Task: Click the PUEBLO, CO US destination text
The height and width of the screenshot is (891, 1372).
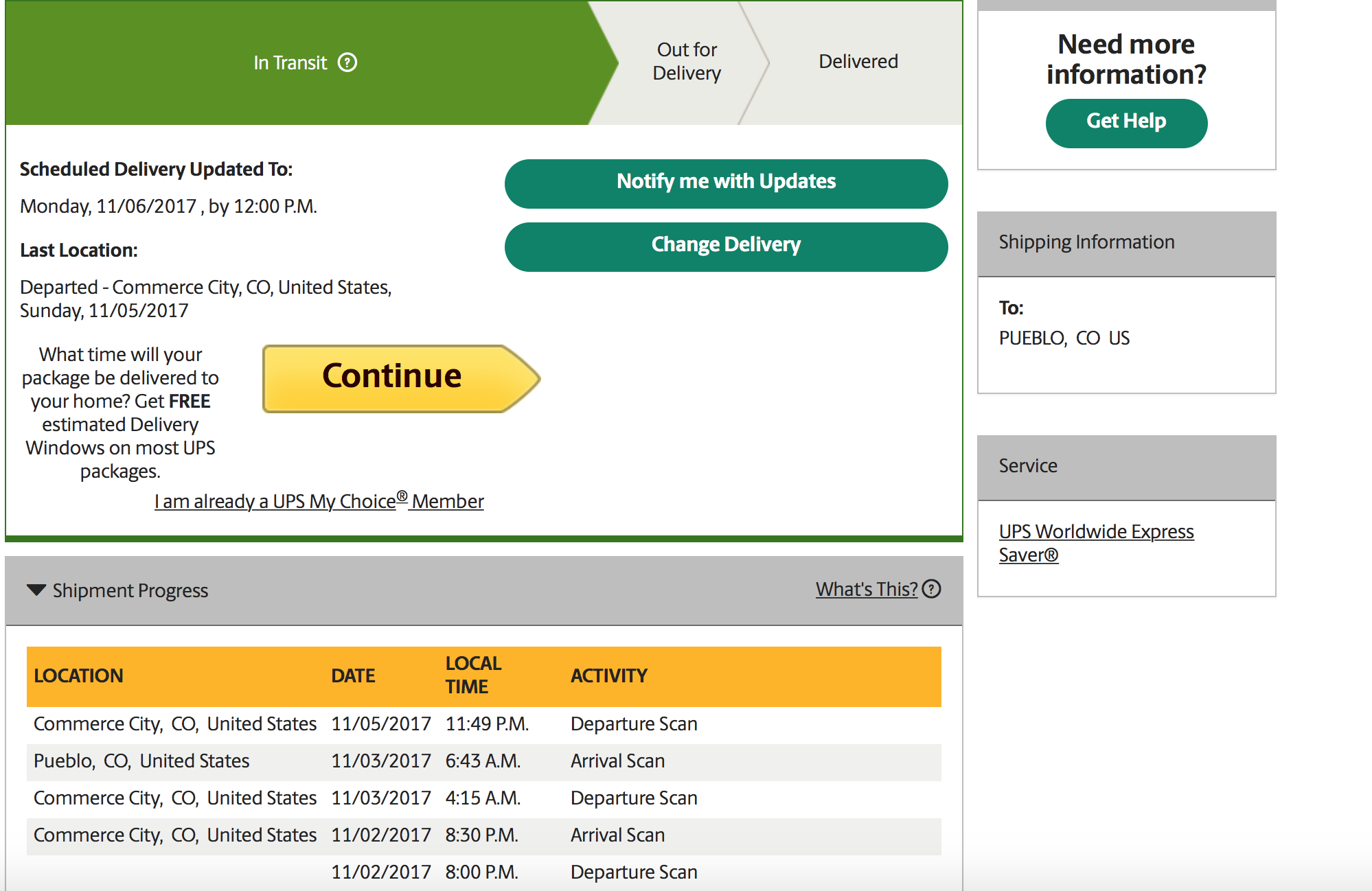Action: coord(1064,338)
